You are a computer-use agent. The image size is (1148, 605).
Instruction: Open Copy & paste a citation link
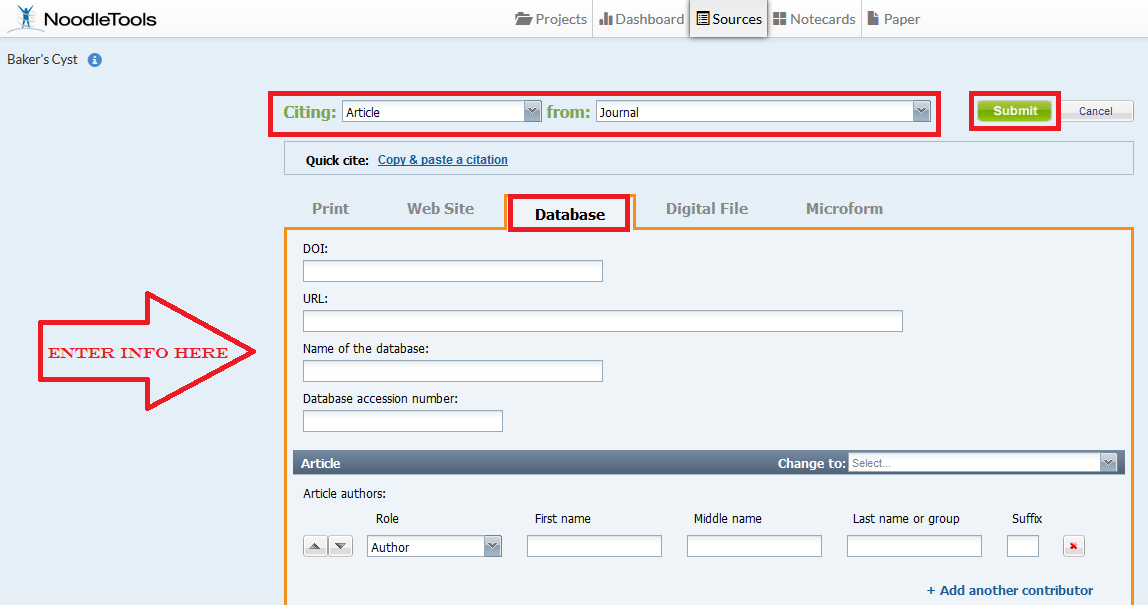[442, 160]
